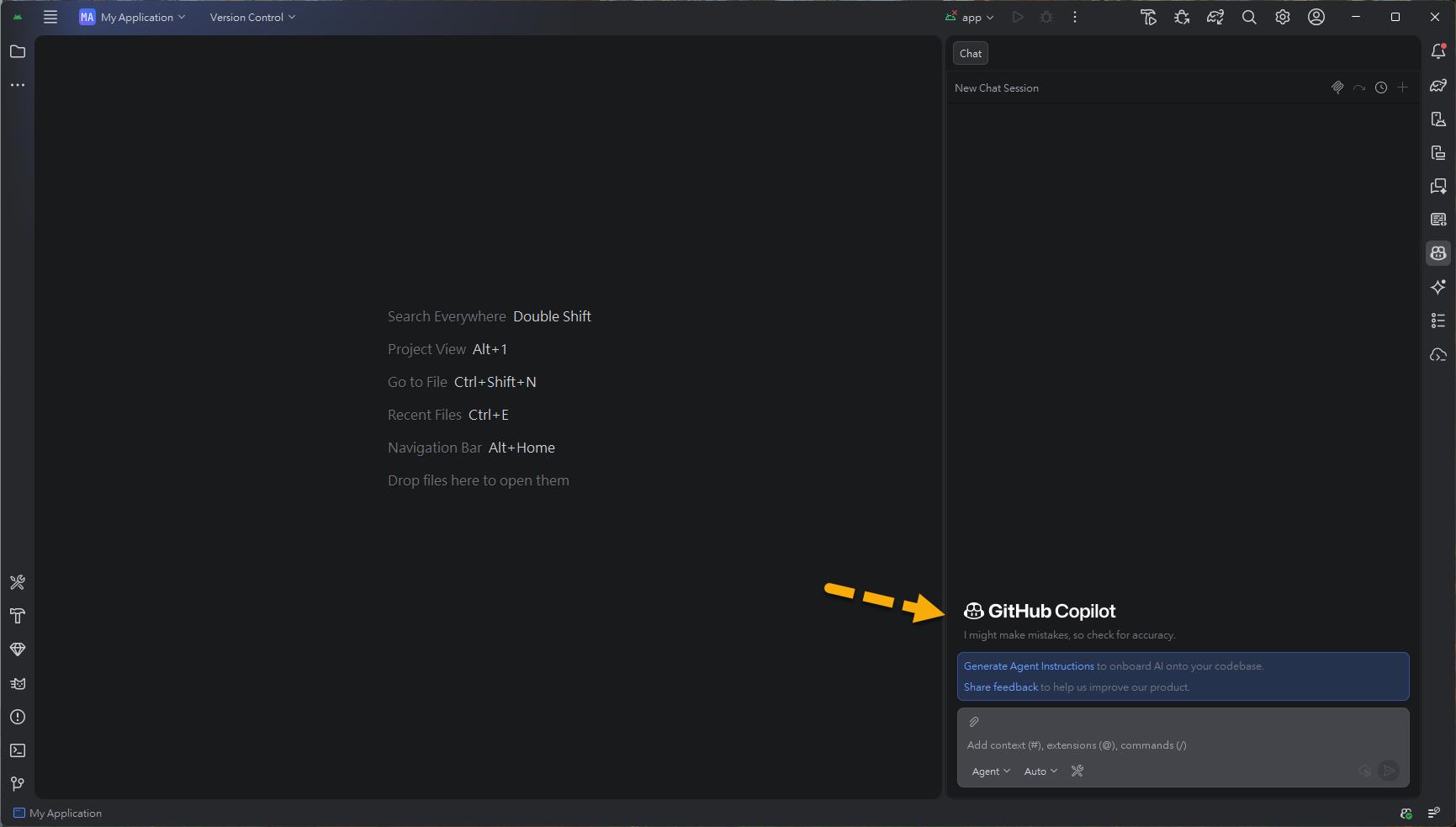The width and height of the screenshot is (1456, 827).
Task: Click the Copilot status bar icon
Action: pos(1406,813)
